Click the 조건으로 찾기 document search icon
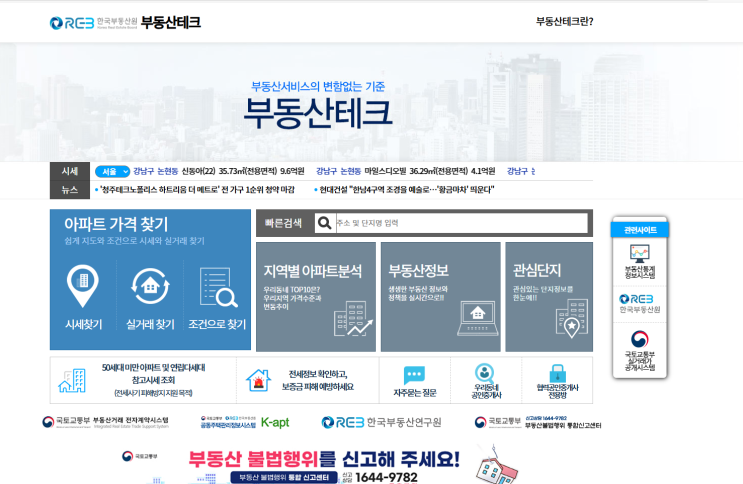The width and height of the screenshot is (743, 484). pos(218,287)
